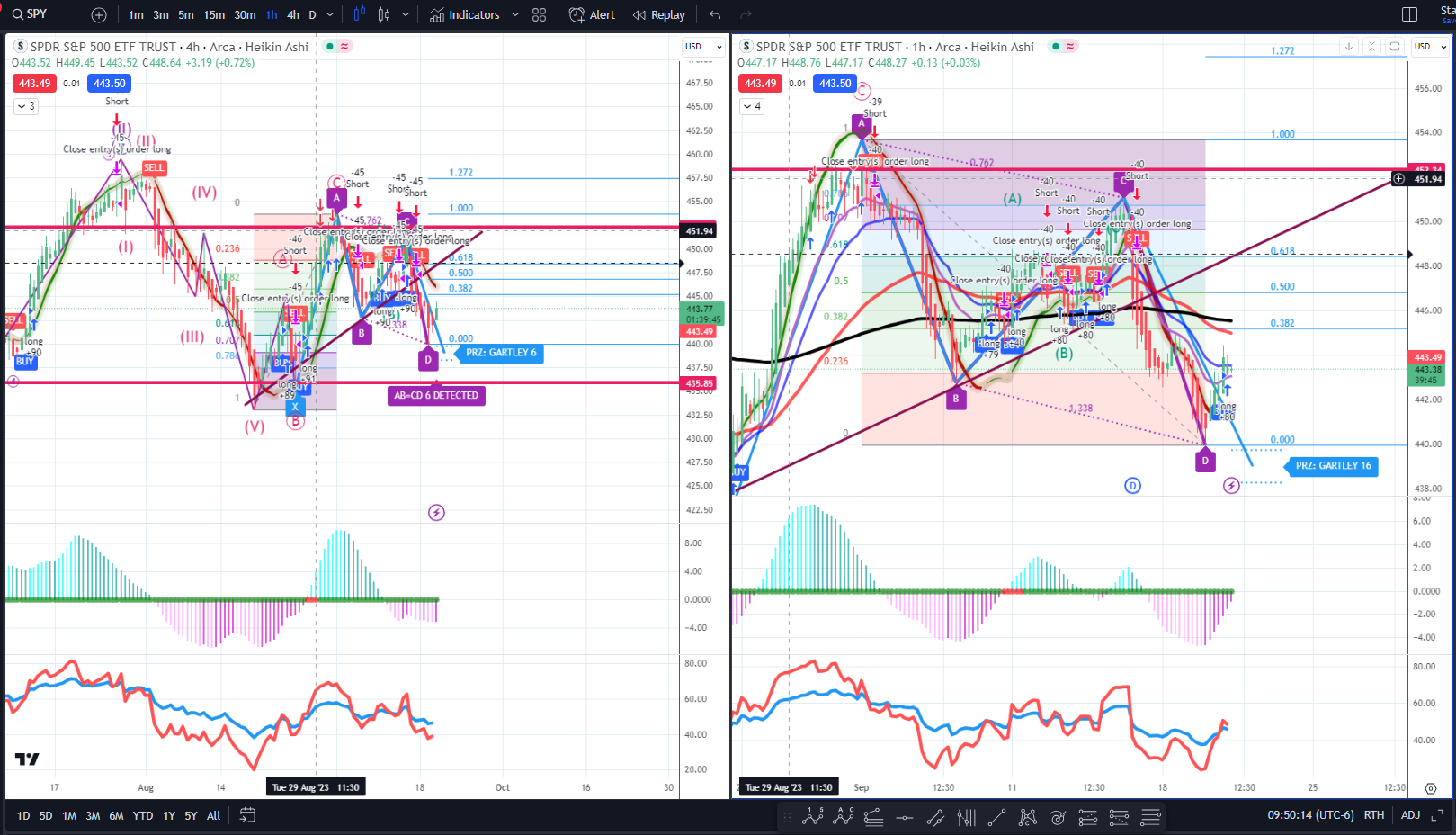Select the YTD date range
The height and width of the screenshot is (835, 1456).
tap(143, 816)
